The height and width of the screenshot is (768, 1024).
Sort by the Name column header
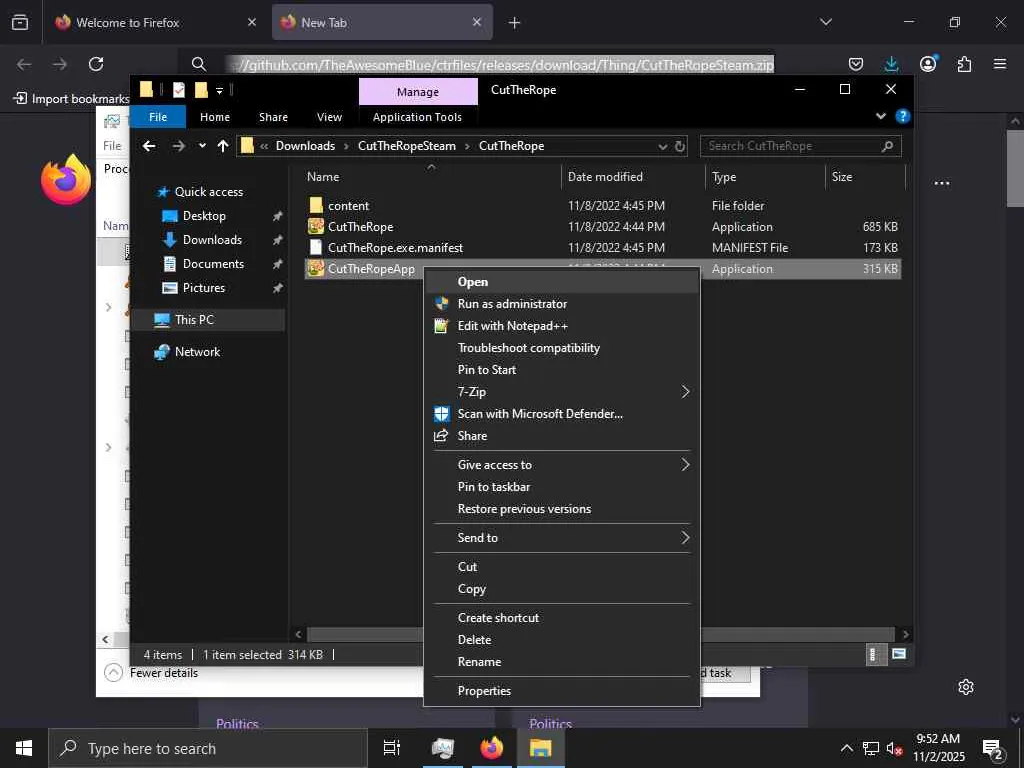pos(431,177)
